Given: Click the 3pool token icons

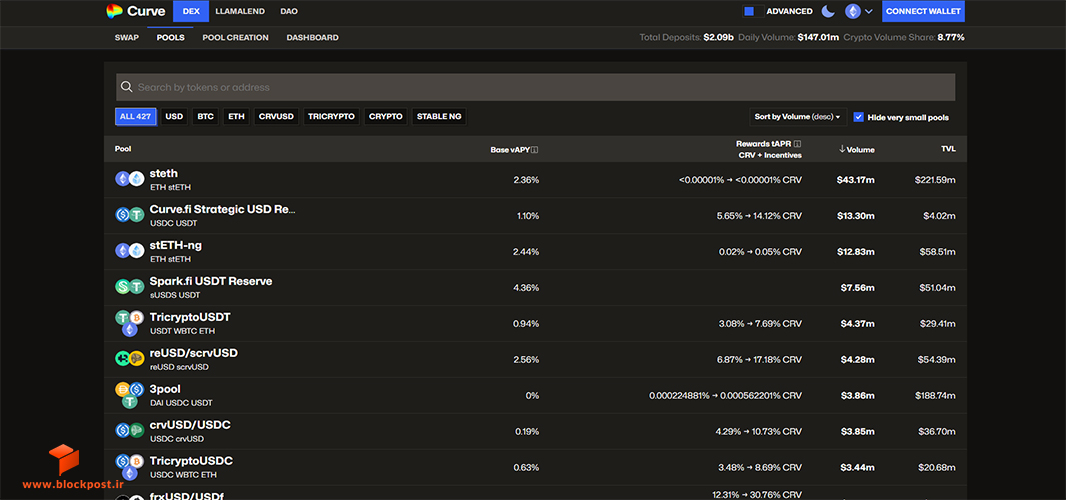Looking at the screenshot, I should point(129,395).
